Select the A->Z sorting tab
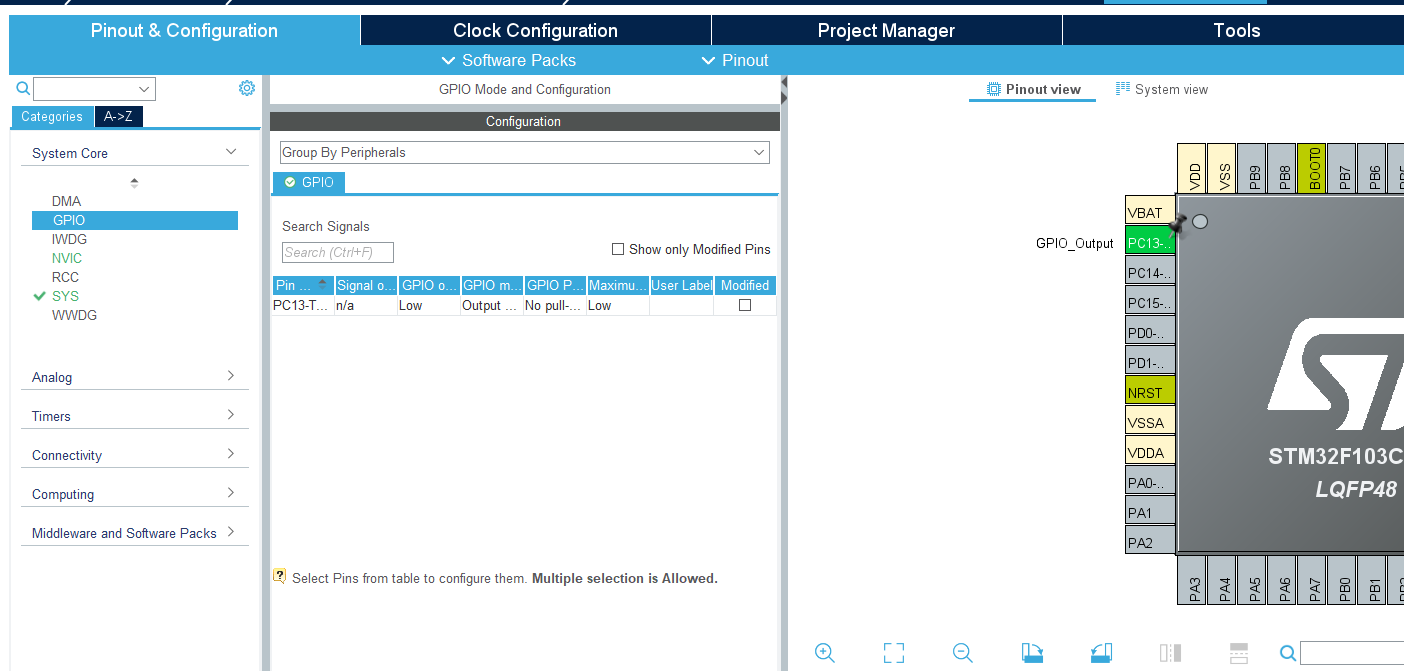This screenshot has height=671, width=1404. 118,116
